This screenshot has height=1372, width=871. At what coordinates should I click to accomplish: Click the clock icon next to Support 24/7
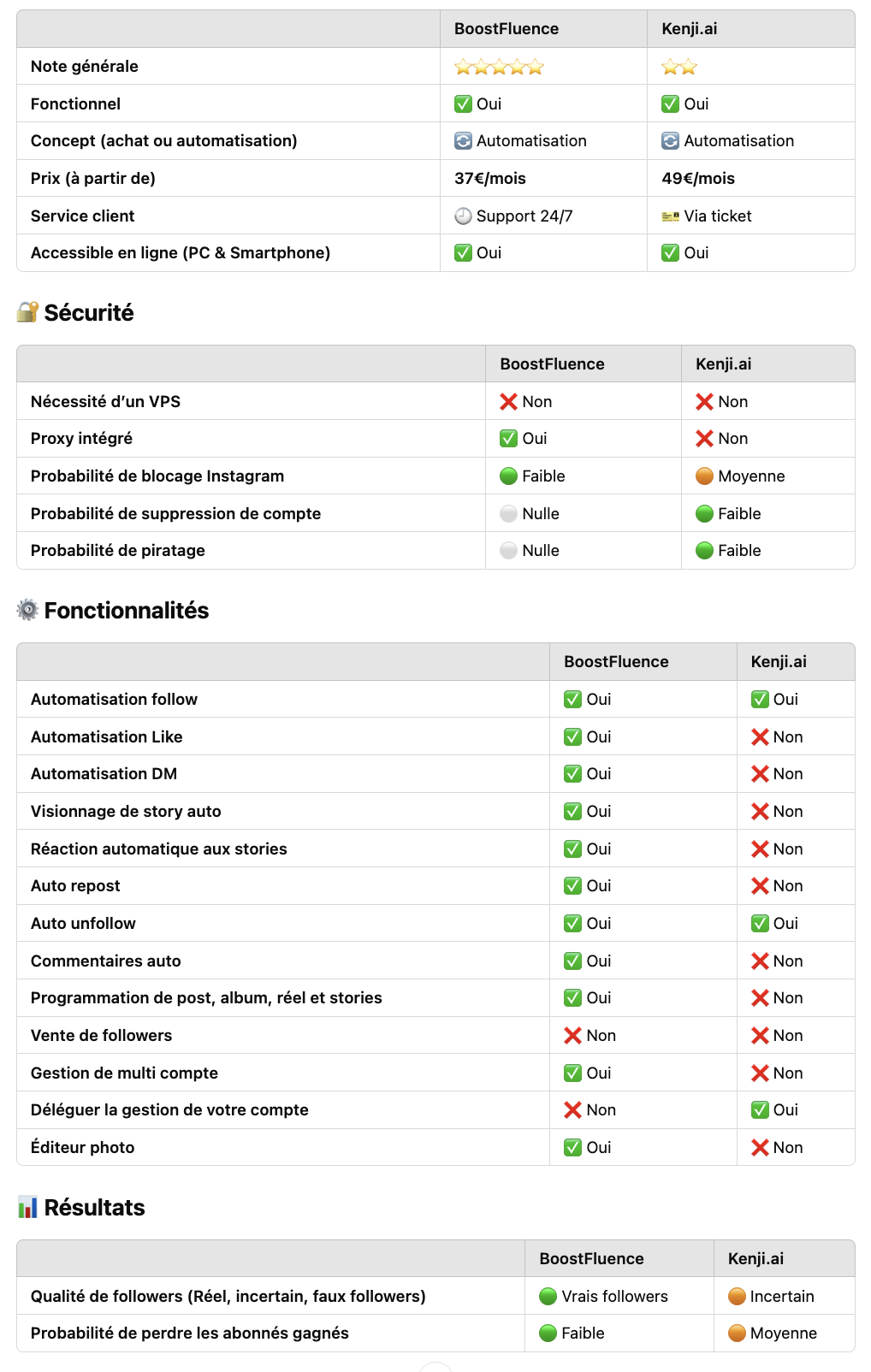(x=463, y=216)
